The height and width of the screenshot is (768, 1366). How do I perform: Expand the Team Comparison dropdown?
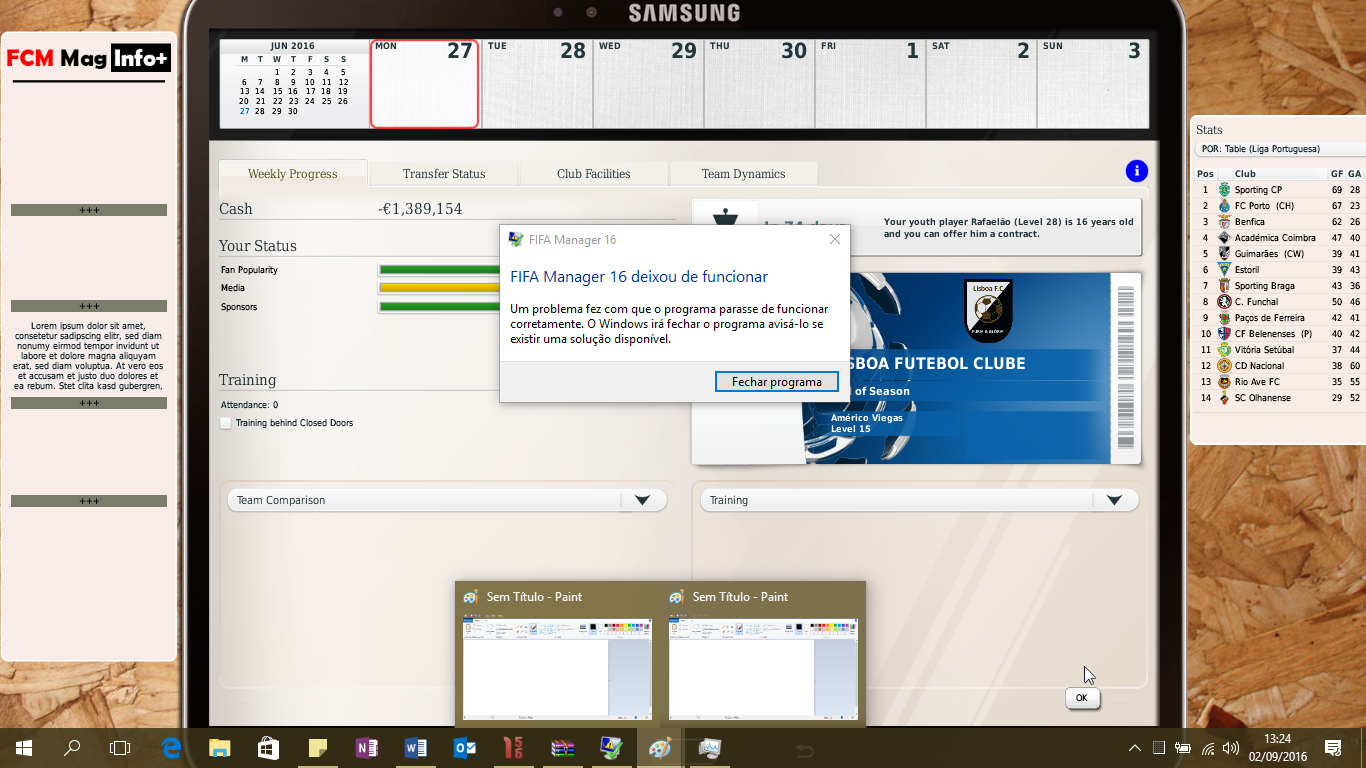coord(642,500)
